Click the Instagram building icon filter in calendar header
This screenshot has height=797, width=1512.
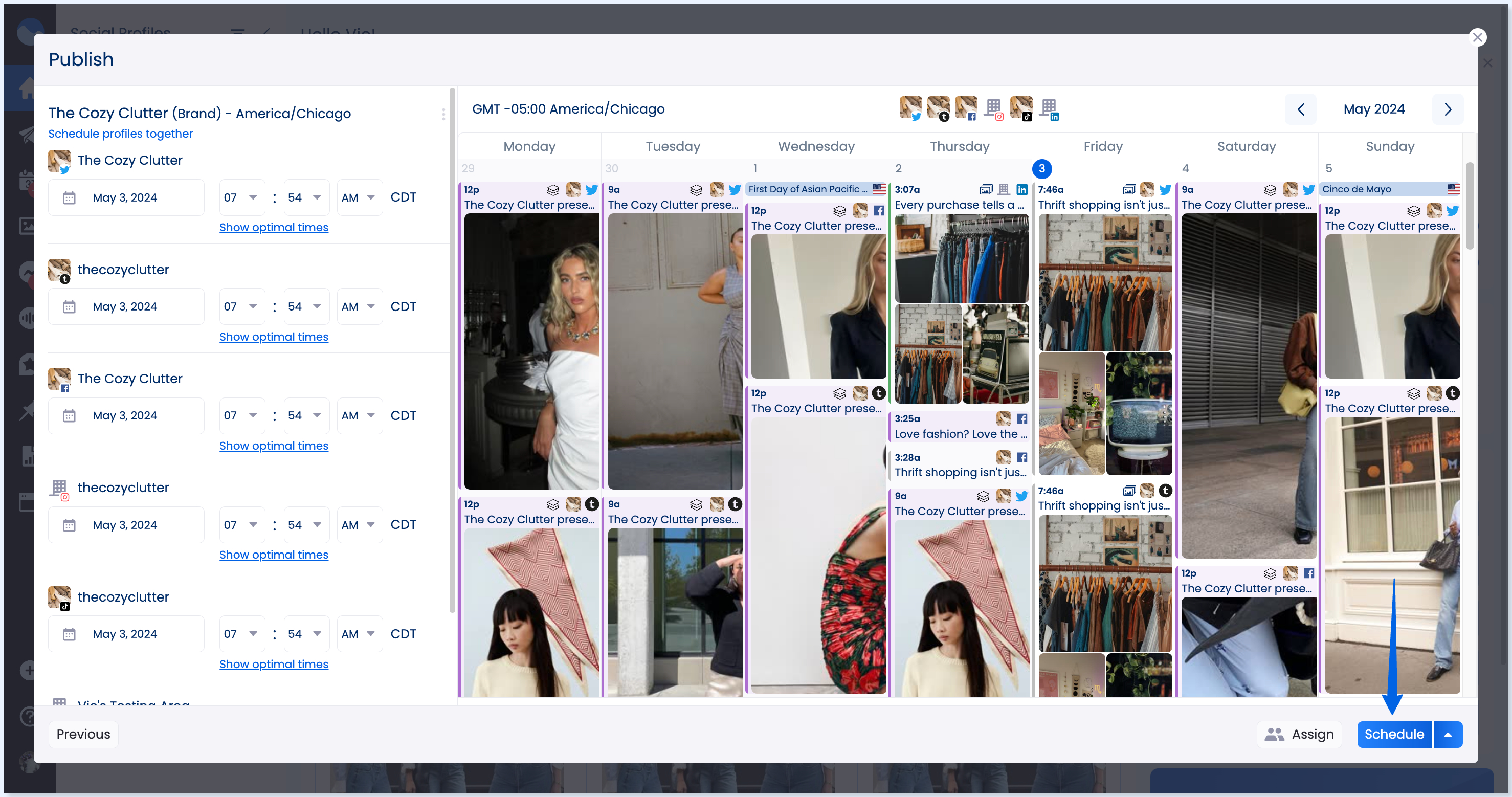(994, 108)
